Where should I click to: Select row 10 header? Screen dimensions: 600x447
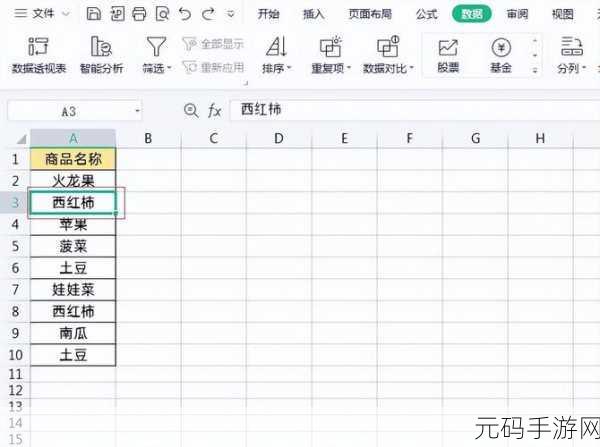pos(15,355)
